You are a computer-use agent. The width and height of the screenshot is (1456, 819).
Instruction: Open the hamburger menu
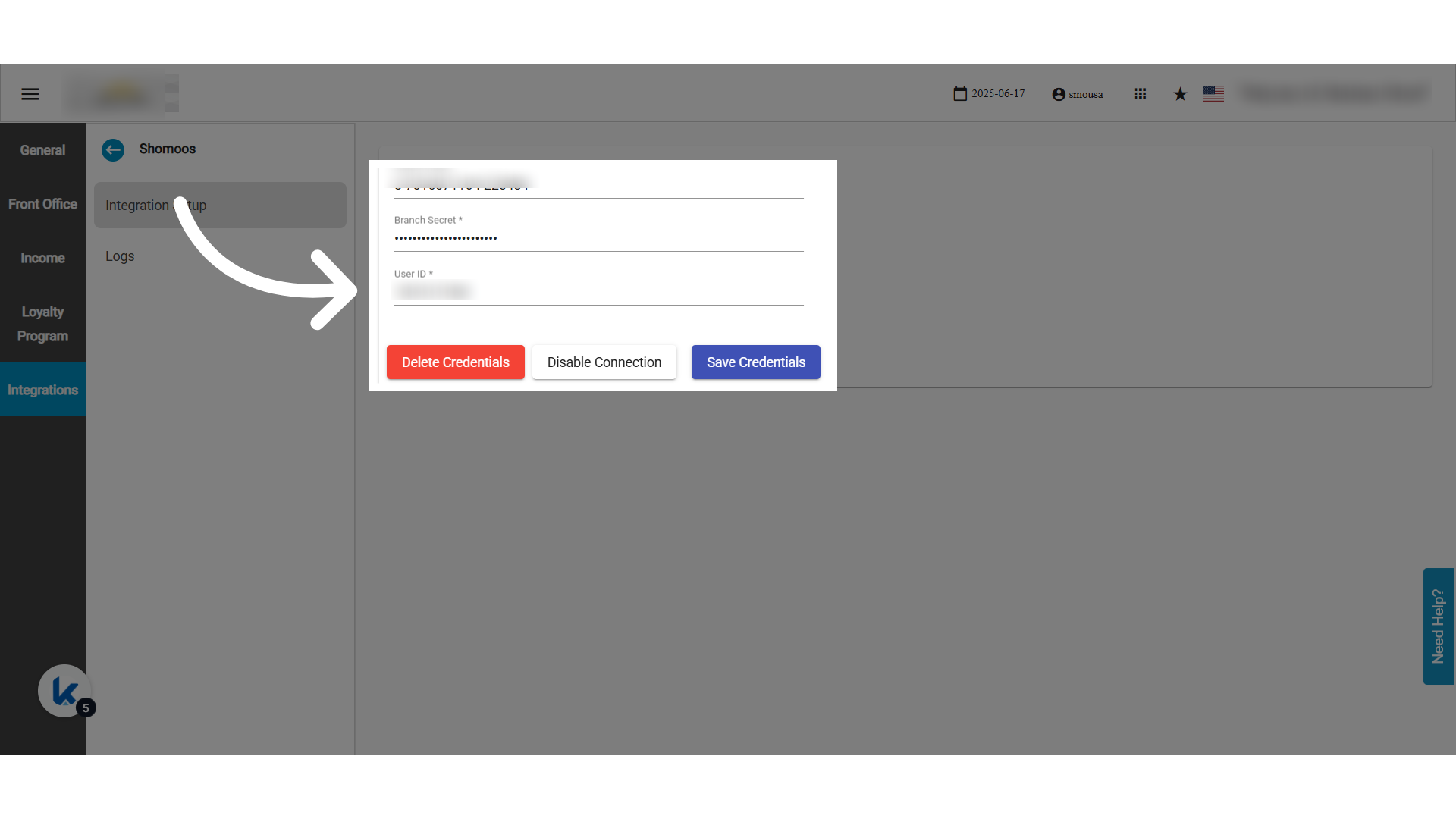coord(30,94)
